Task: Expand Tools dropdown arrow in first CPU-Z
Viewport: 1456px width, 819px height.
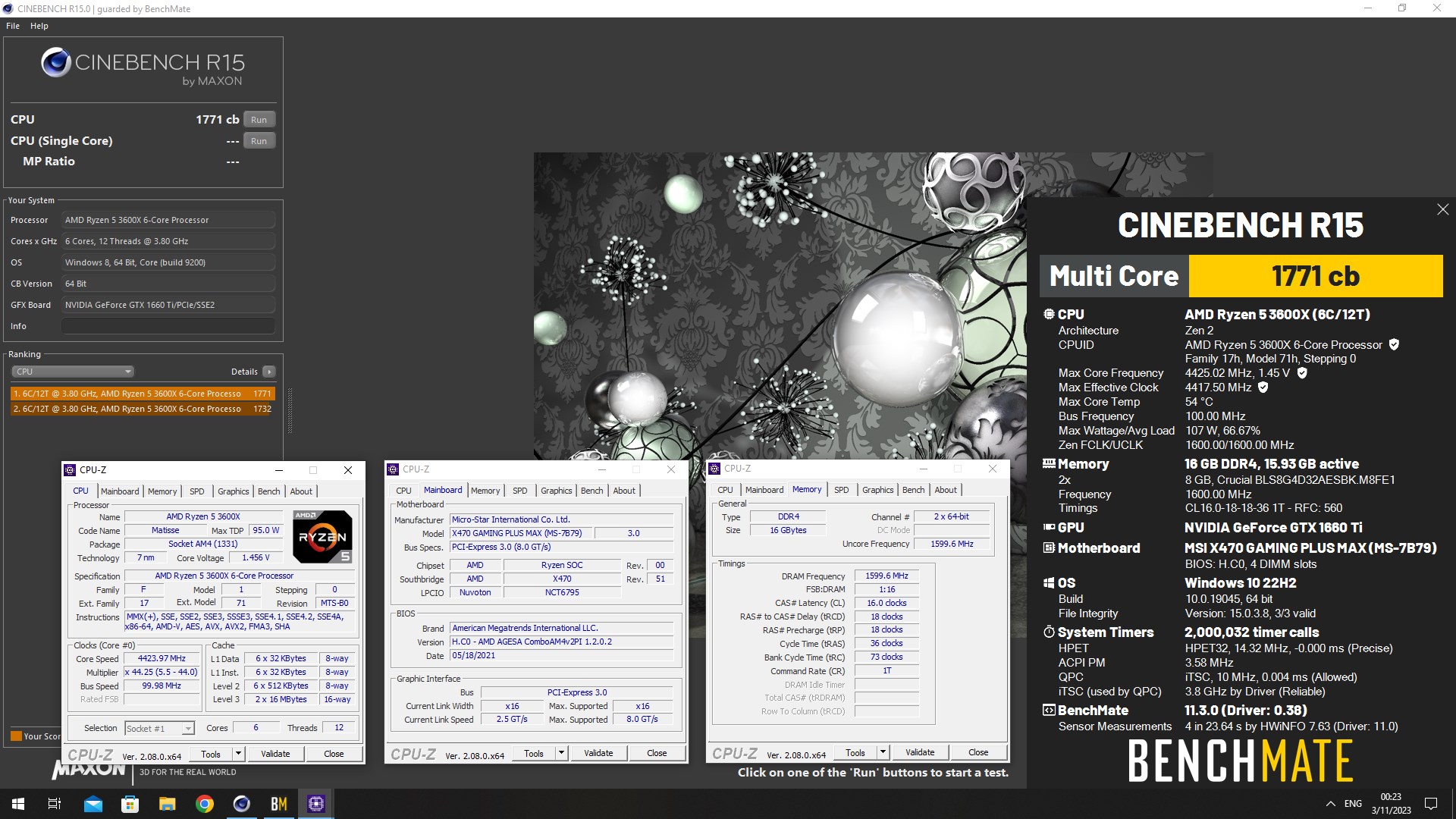Action: 238,754
